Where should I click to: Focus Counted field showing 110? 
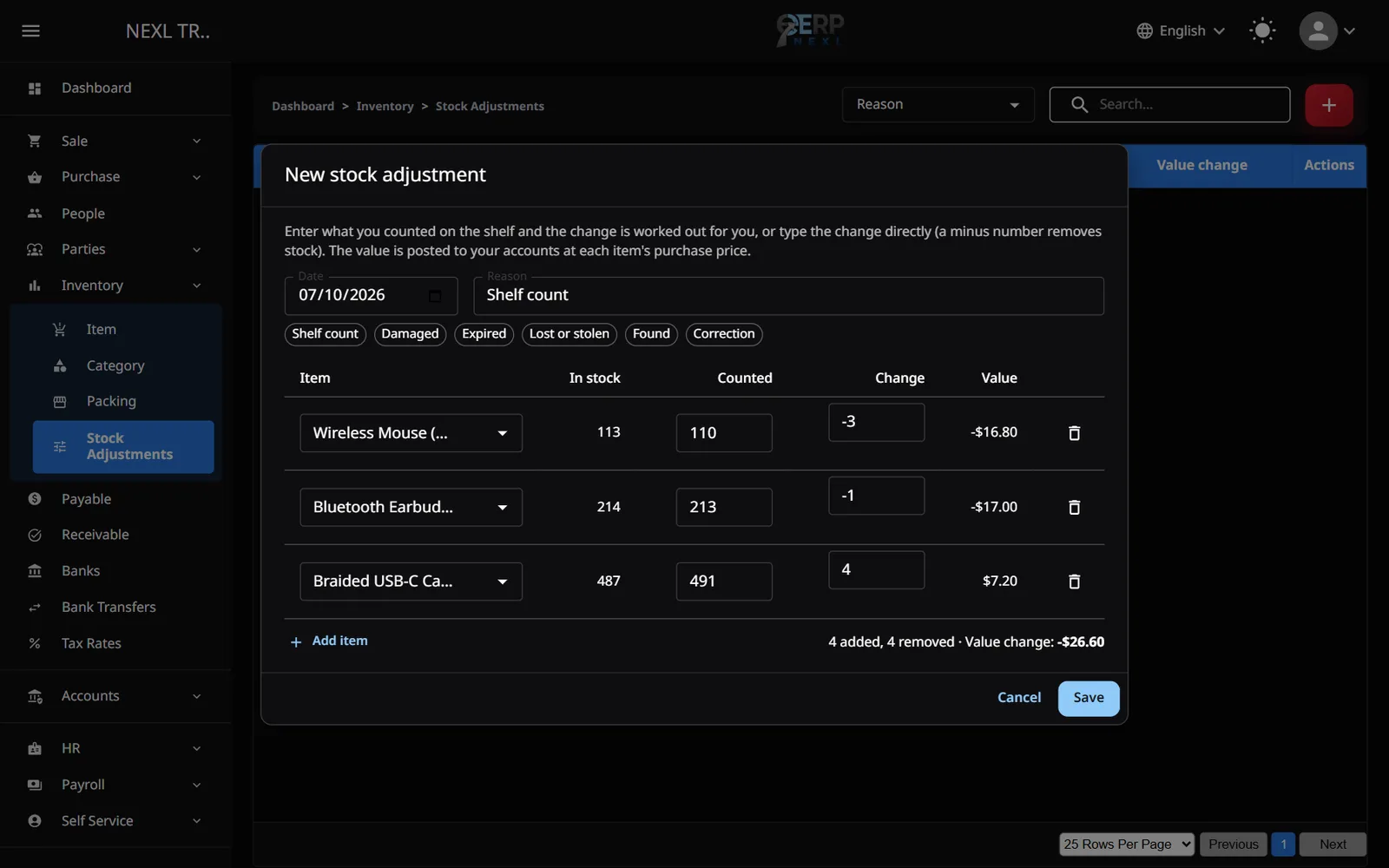724,433
